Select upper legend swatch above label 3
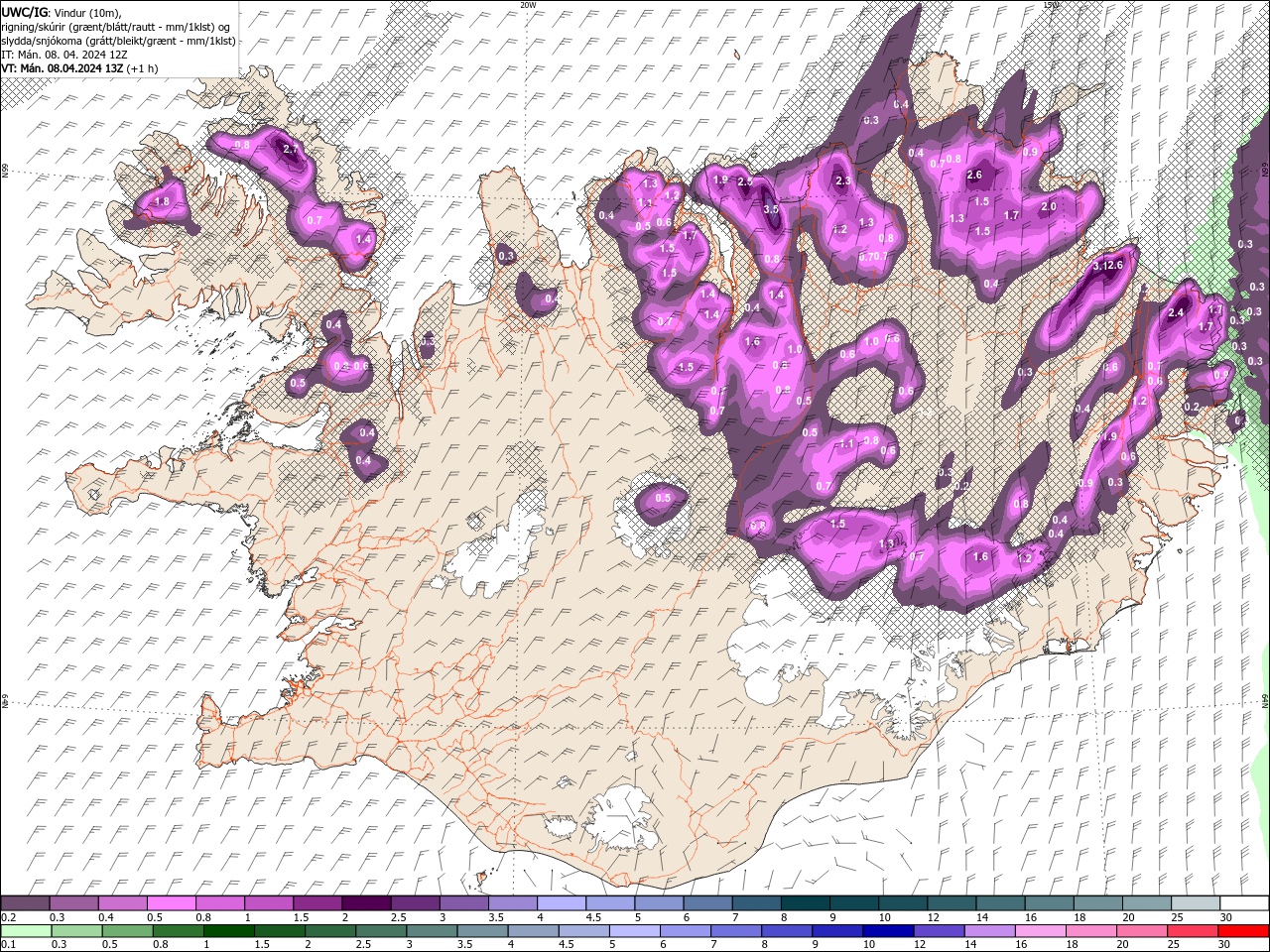 click(463, 903)
